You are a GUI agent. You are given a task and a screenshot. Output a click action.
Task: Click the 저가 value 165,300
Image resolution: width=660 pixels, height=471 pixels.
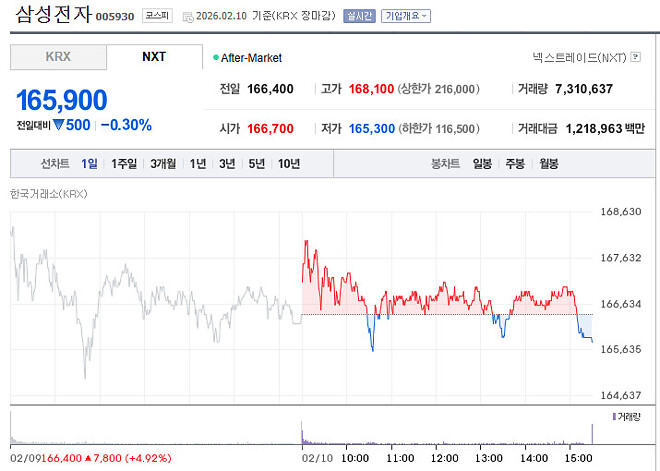tap(372, 128)
